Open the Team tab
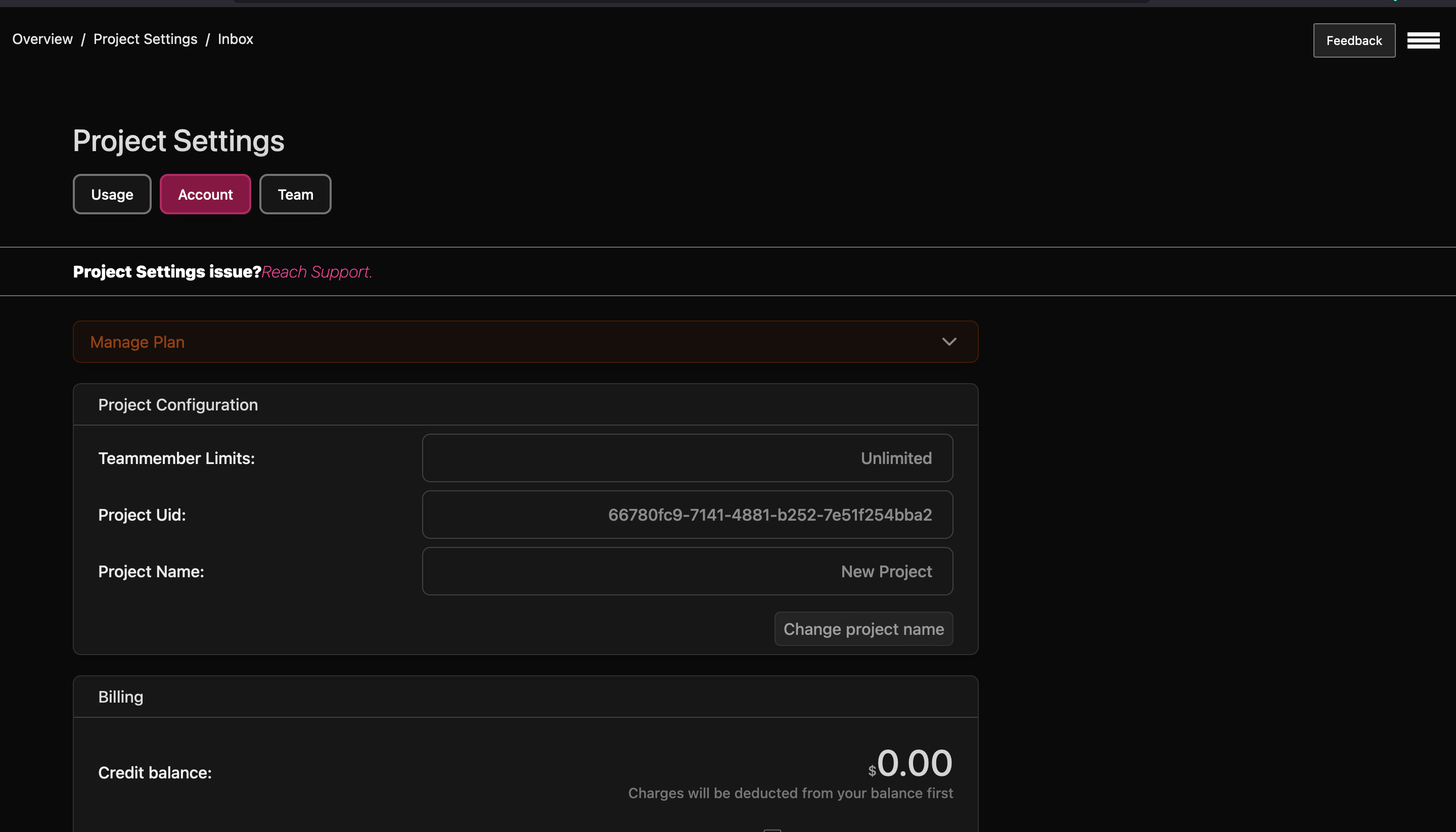Screen dimensions: 1456x832 point(295,194)
